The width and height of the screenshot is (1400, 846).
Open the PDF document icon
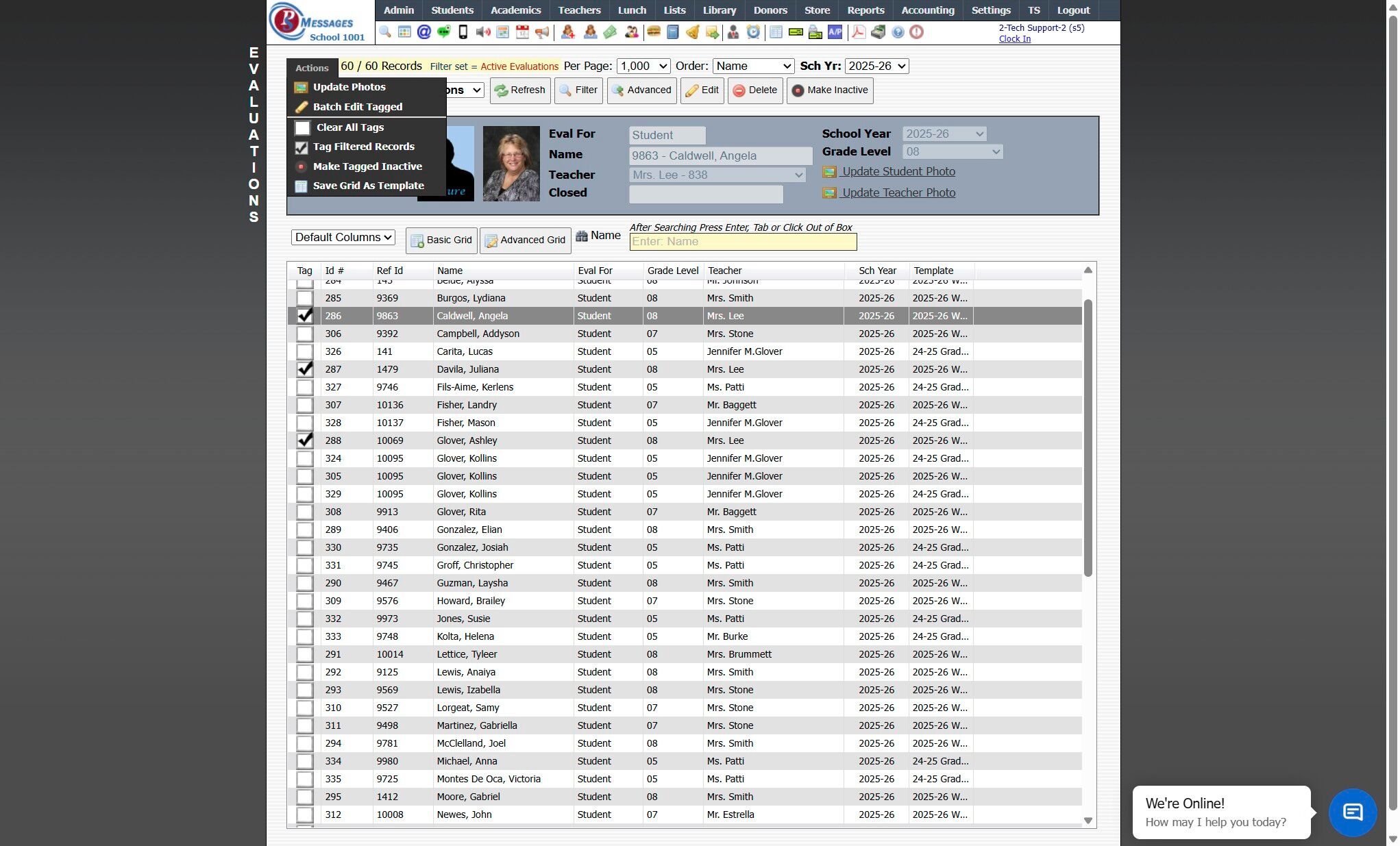click(858, 32)
